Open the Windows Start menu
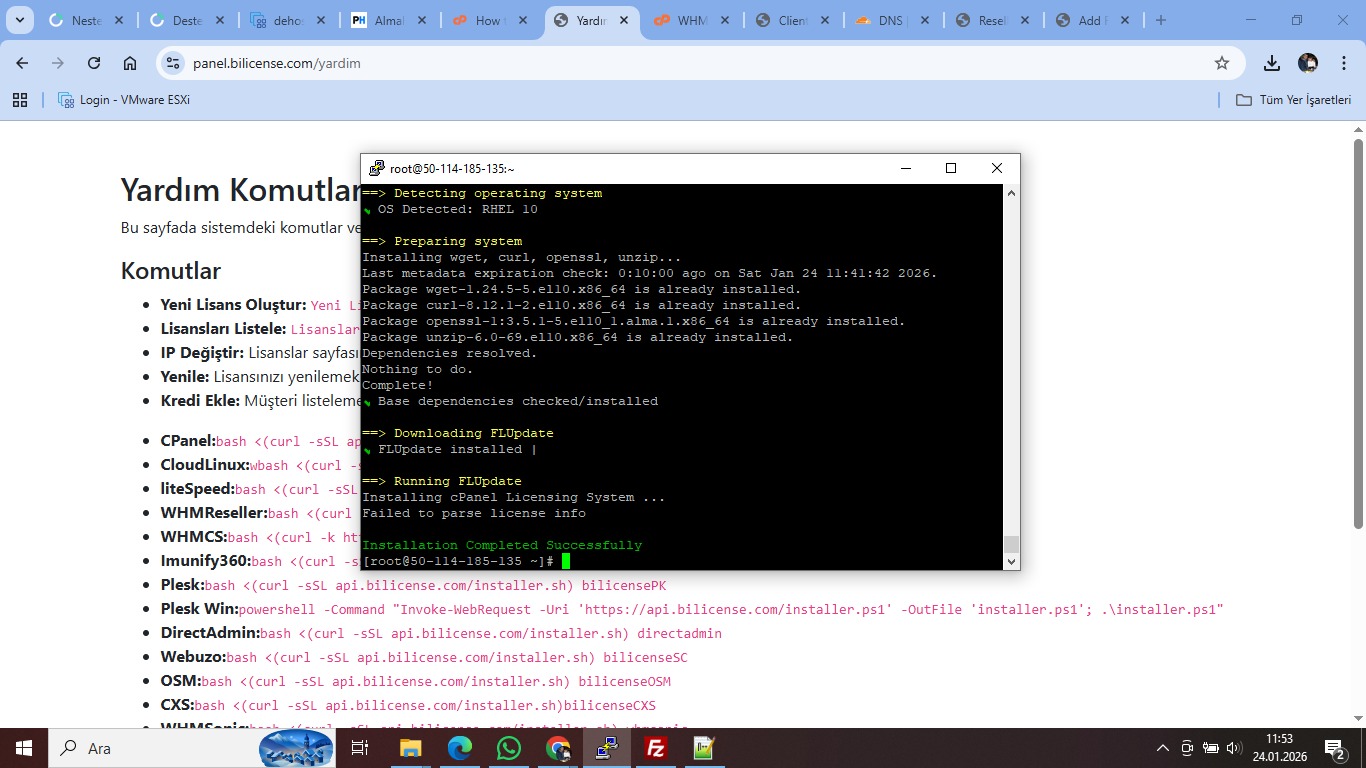Screen dimensions: 1366x768 24,748
